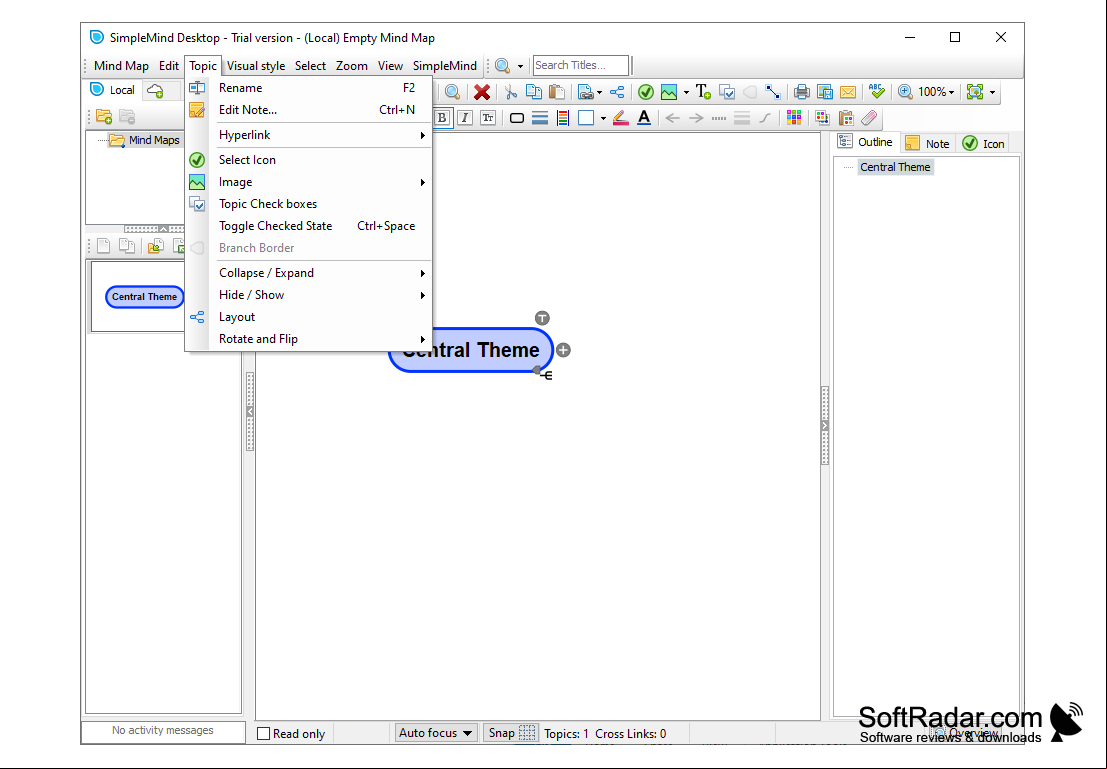Select the Local tab

coord(113,90)
